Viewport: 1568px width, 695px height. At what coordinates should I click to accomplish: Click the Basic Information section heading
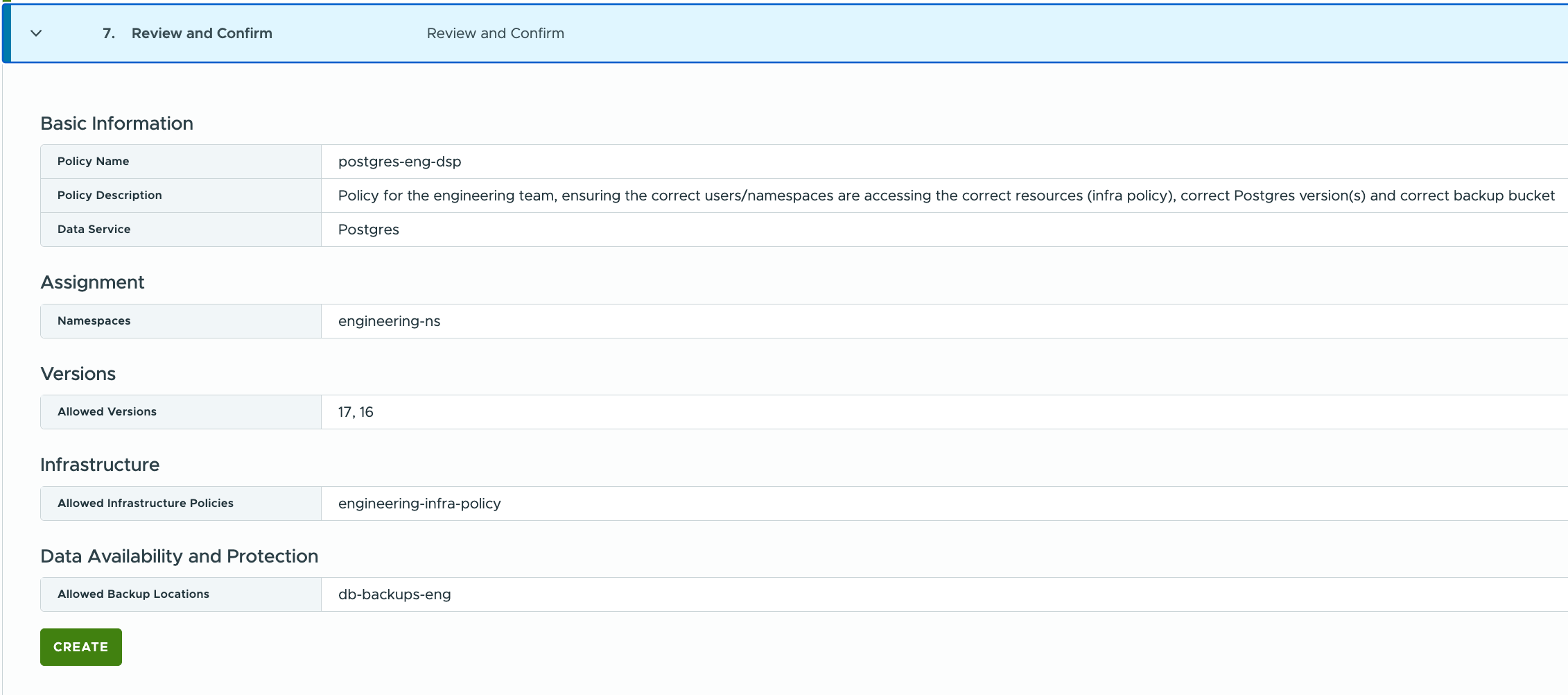[117, 123]
